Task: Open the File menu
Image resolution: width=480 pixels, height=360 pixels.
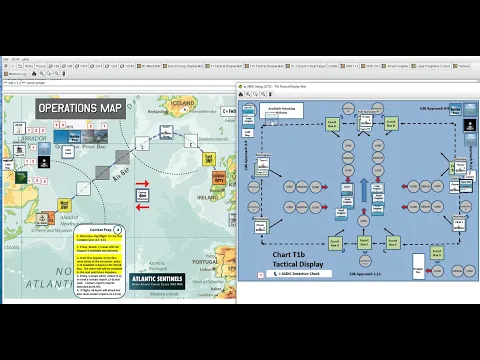Action: click(6, 59)
